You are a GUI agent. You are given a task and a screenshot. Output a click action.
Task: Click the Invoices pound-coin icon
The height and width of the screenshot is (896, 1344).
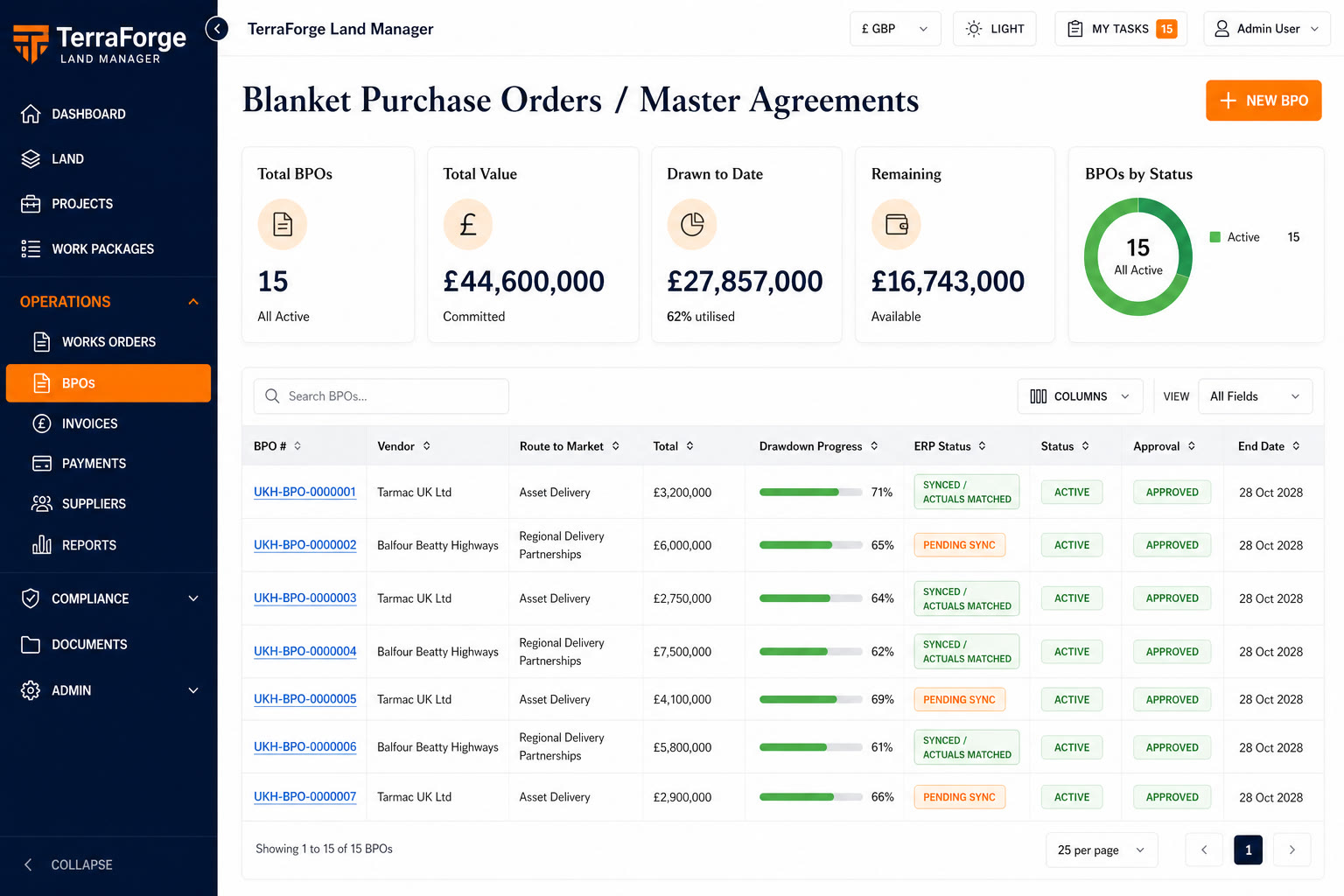(x=41, y=423)
